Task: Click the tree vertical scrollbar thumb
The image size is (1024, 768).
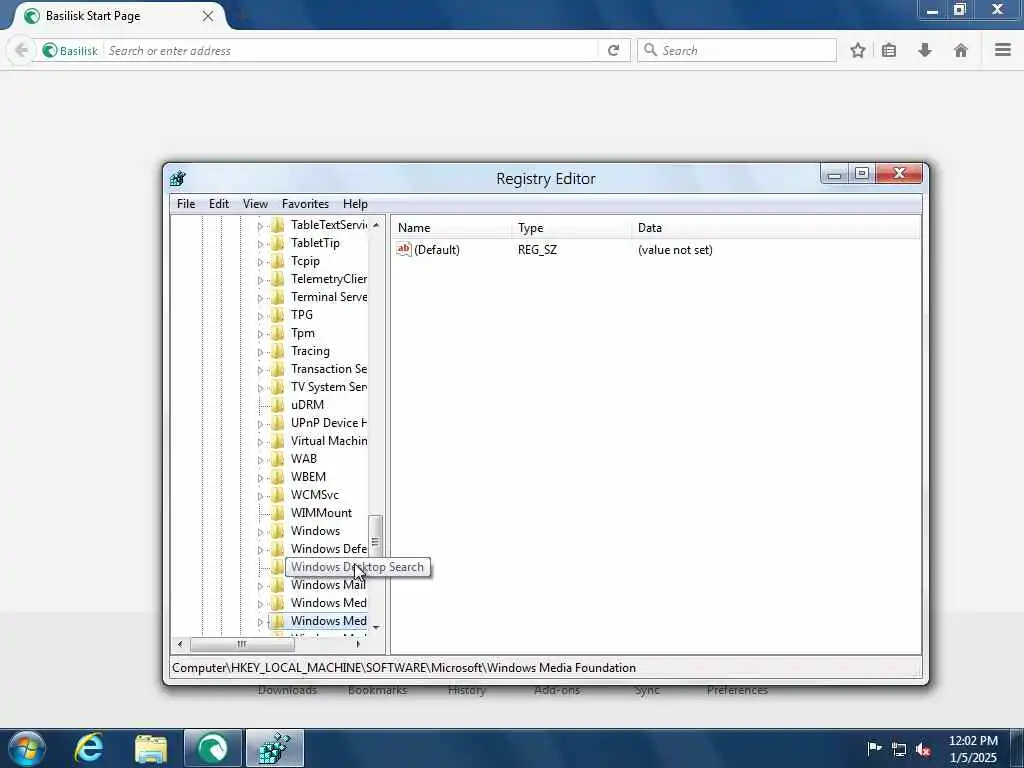Action: coord(376,541)
